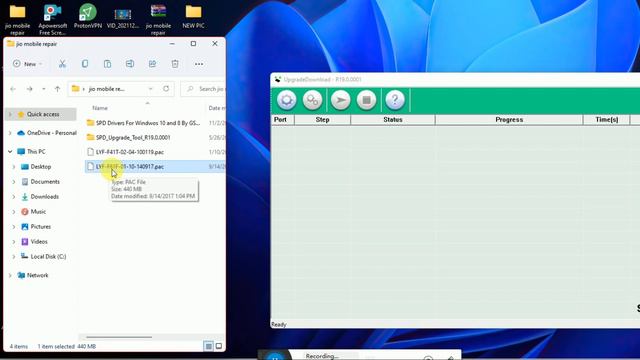The width and height of the screenshot is (640, 360).
Task: Click the Step column header
Action: pos(322,120)
